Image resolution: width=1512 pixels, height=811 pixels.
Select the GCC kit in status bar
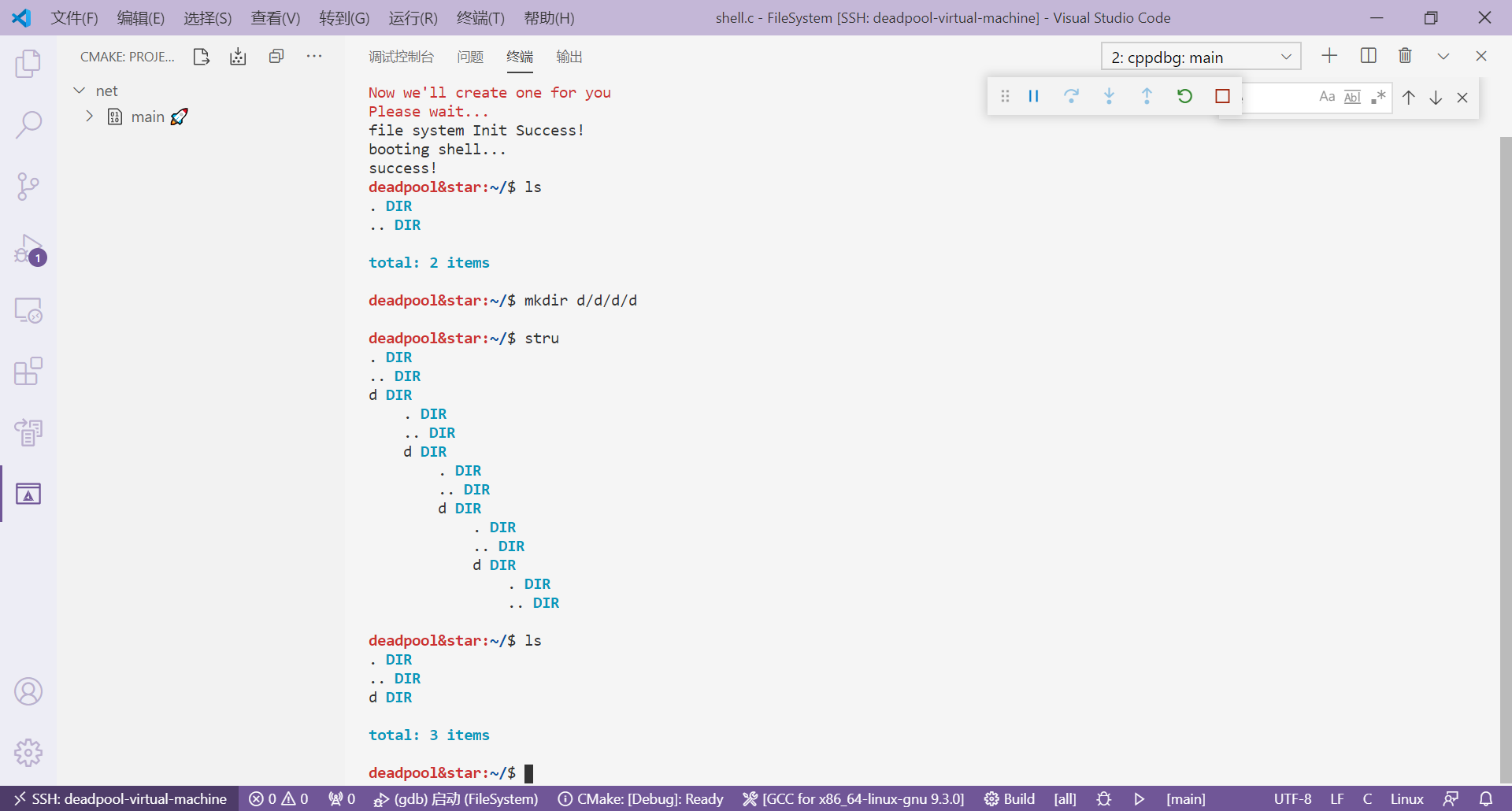click(x=853, y=798)
